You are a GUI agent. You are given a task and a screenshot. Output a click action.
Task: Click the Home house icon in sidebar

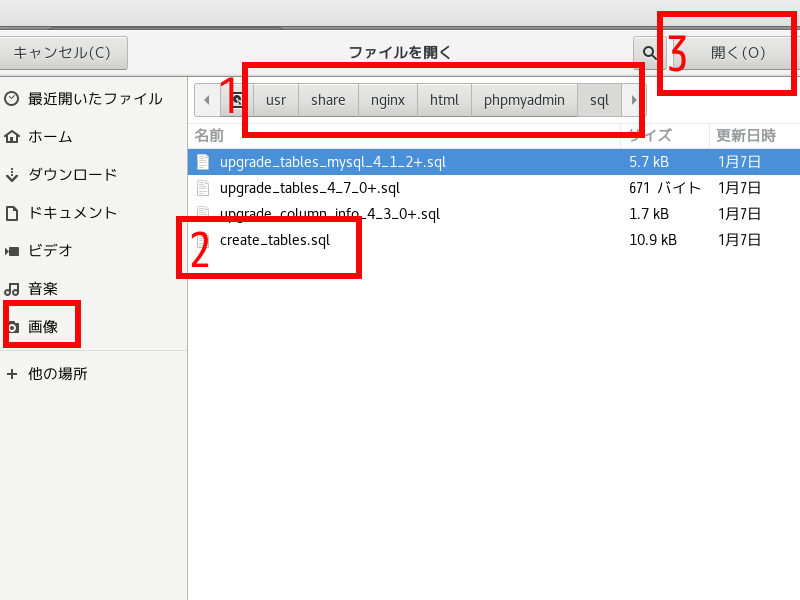[x=12, y=137]
